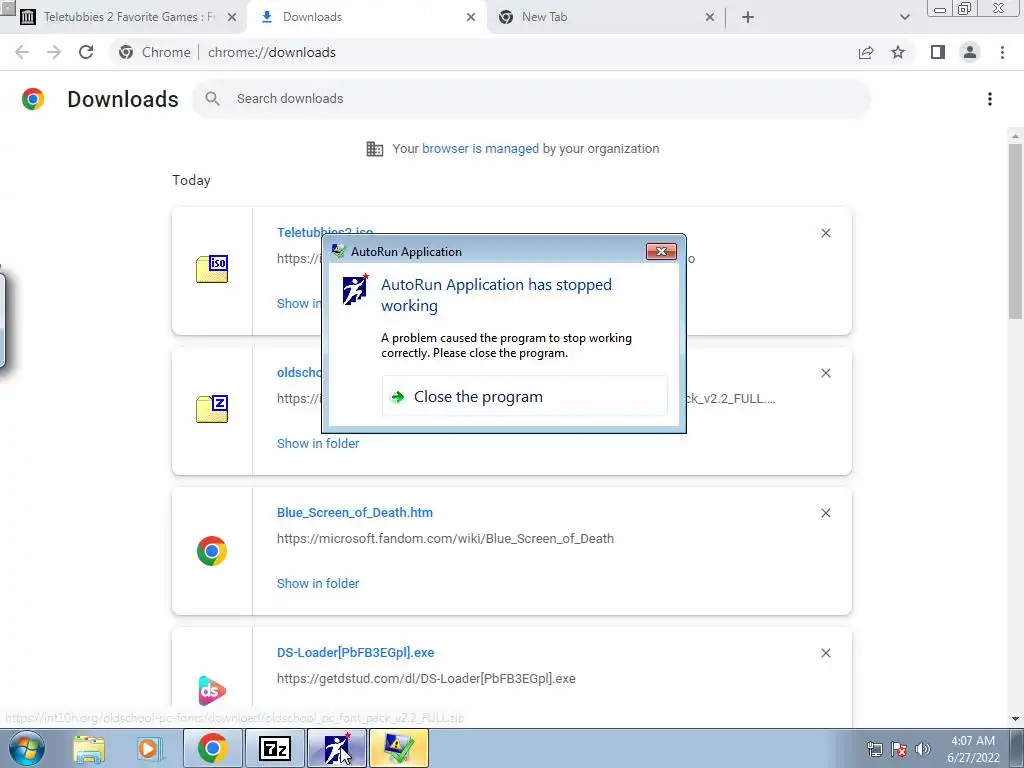Click the AutoRun dialog title bar icon
This screenshot has width=1024, height=768.
(338, 251)
